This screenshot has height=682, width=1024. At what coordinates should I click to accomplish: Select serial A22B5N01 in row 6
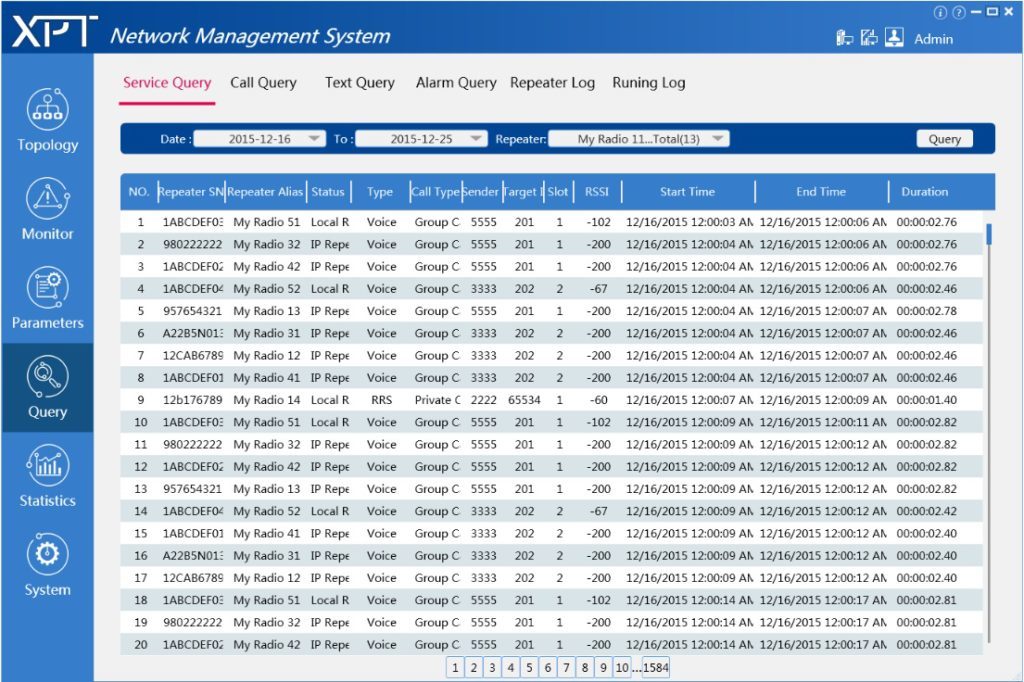193,333
